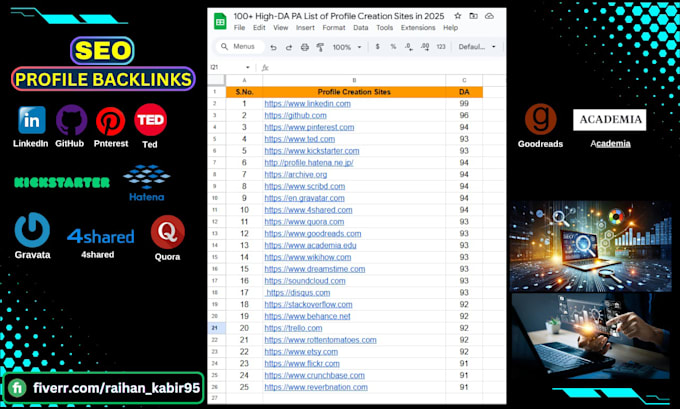Viewport: 680px width, 409px height.
Task: Open the View menu
Action: click(x=281, y=28)
